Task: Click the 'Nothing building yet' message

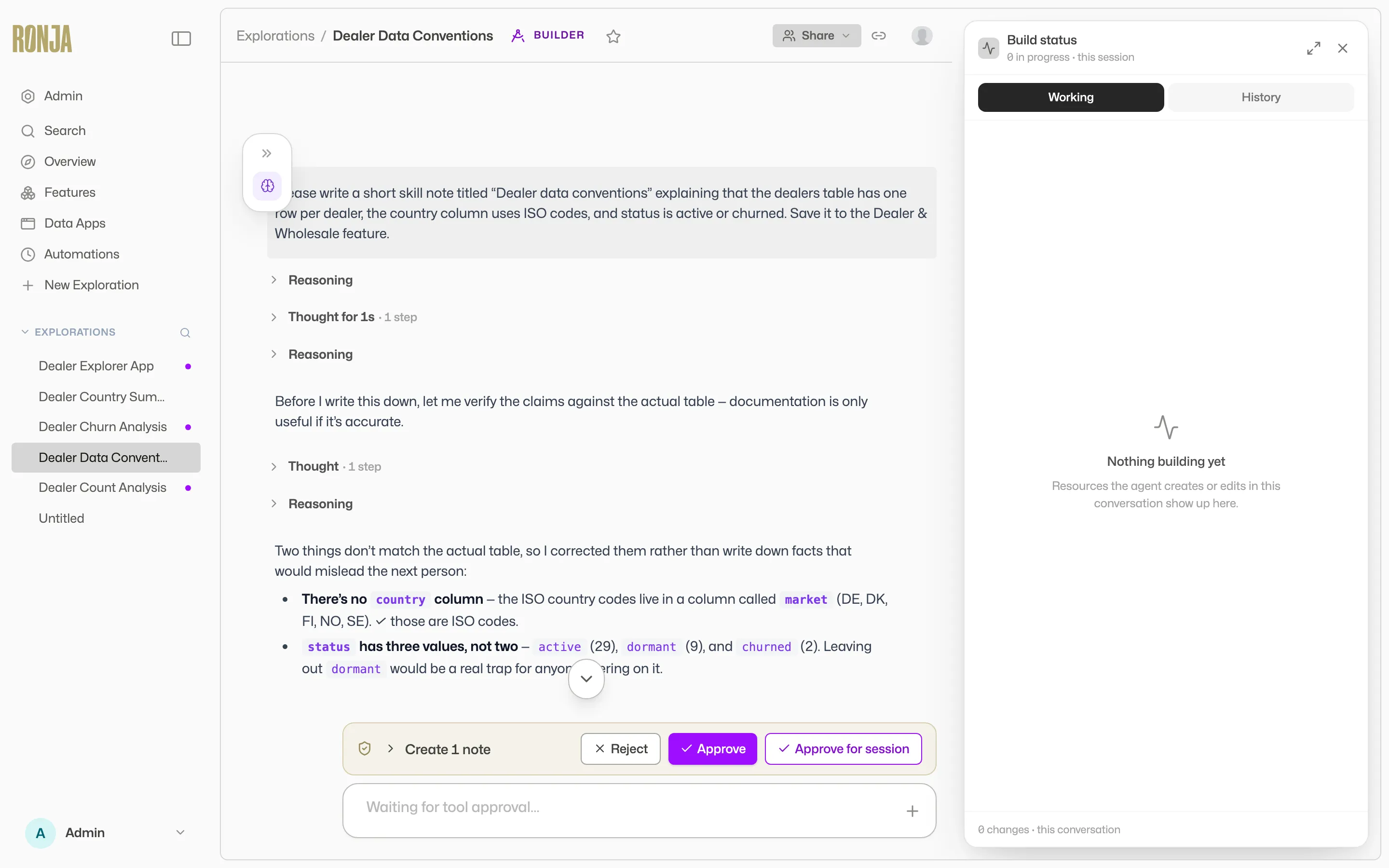Action: click(1166, 461)
